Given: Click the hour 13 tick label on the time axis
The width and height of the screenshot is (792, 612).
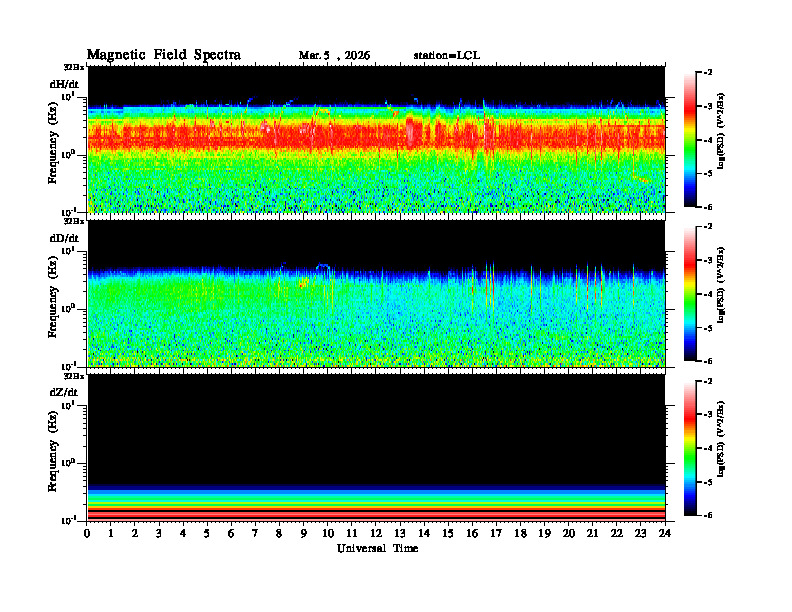Looking at the screenshot, I should pos(400,533).
